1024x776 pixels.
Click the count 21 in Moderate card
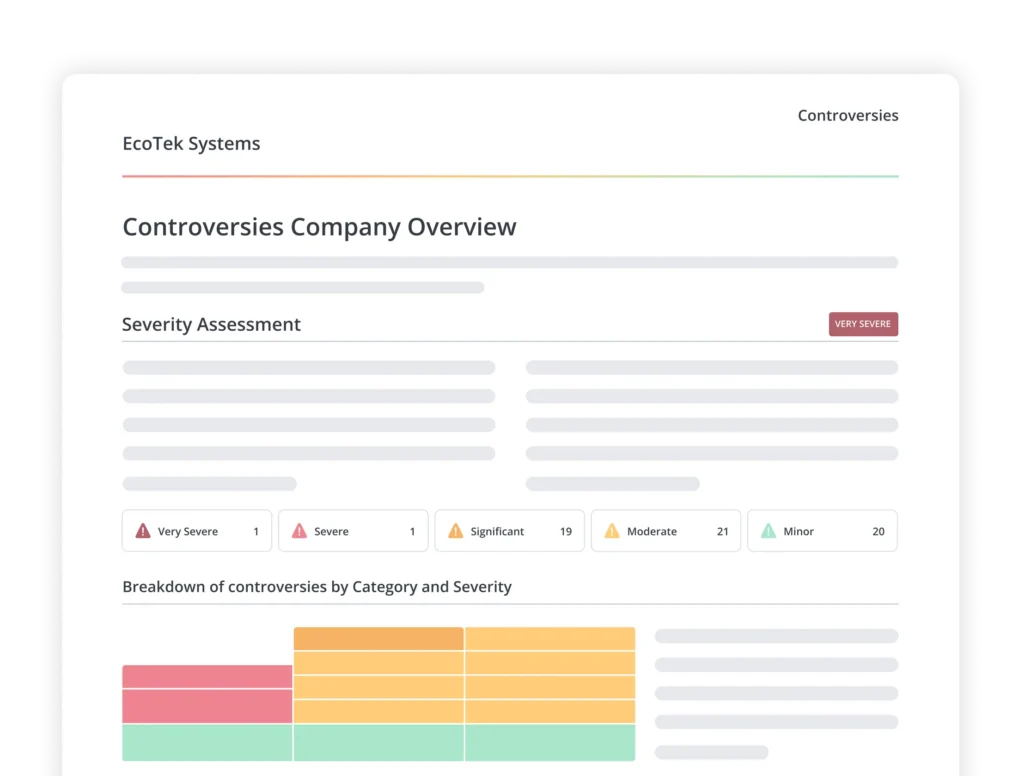pyautogui.click(x=722, y=532)
